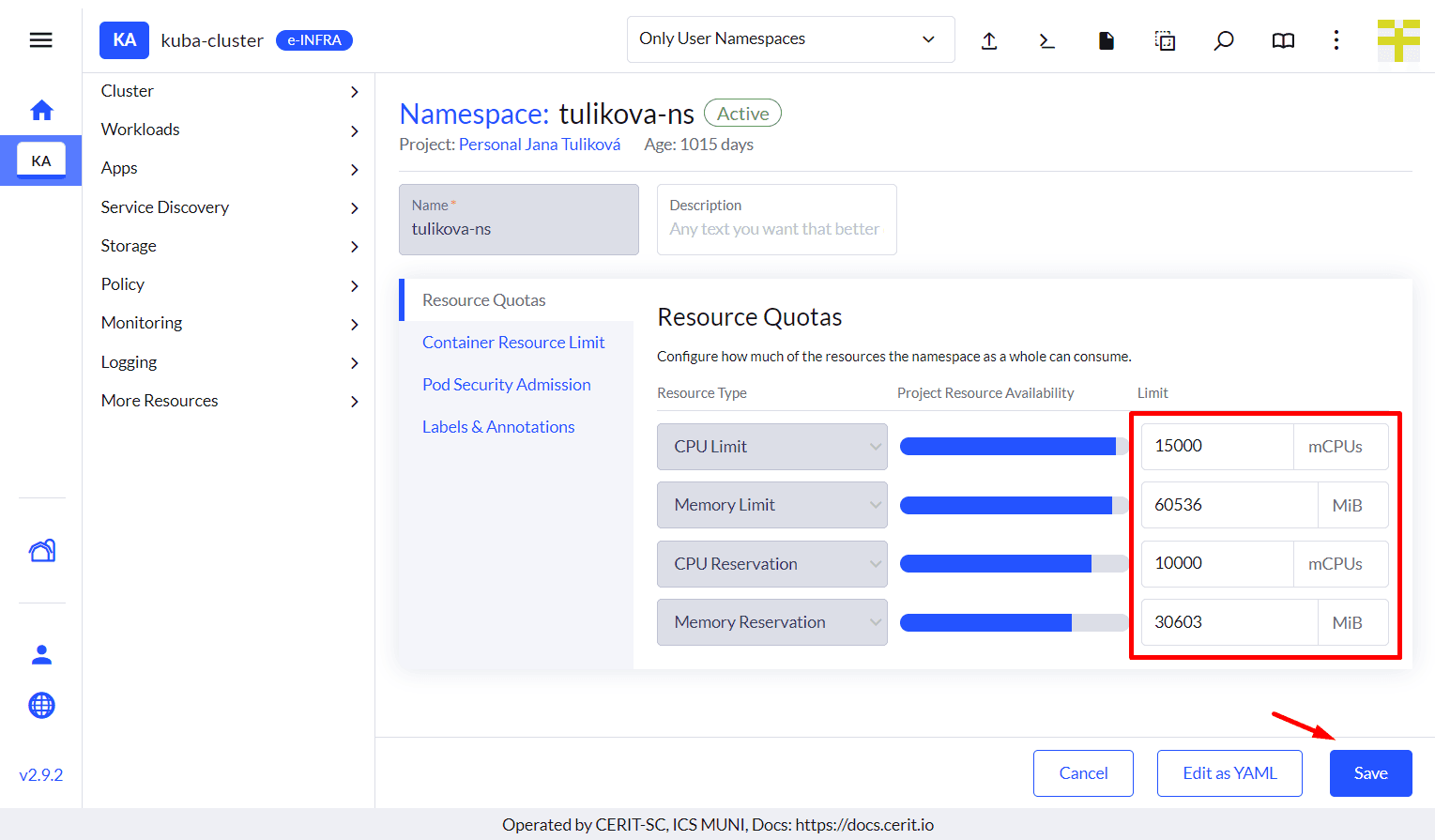Click the Save button
The height and width of the screenshot is (840, 1435).
tap(1370, 773)
